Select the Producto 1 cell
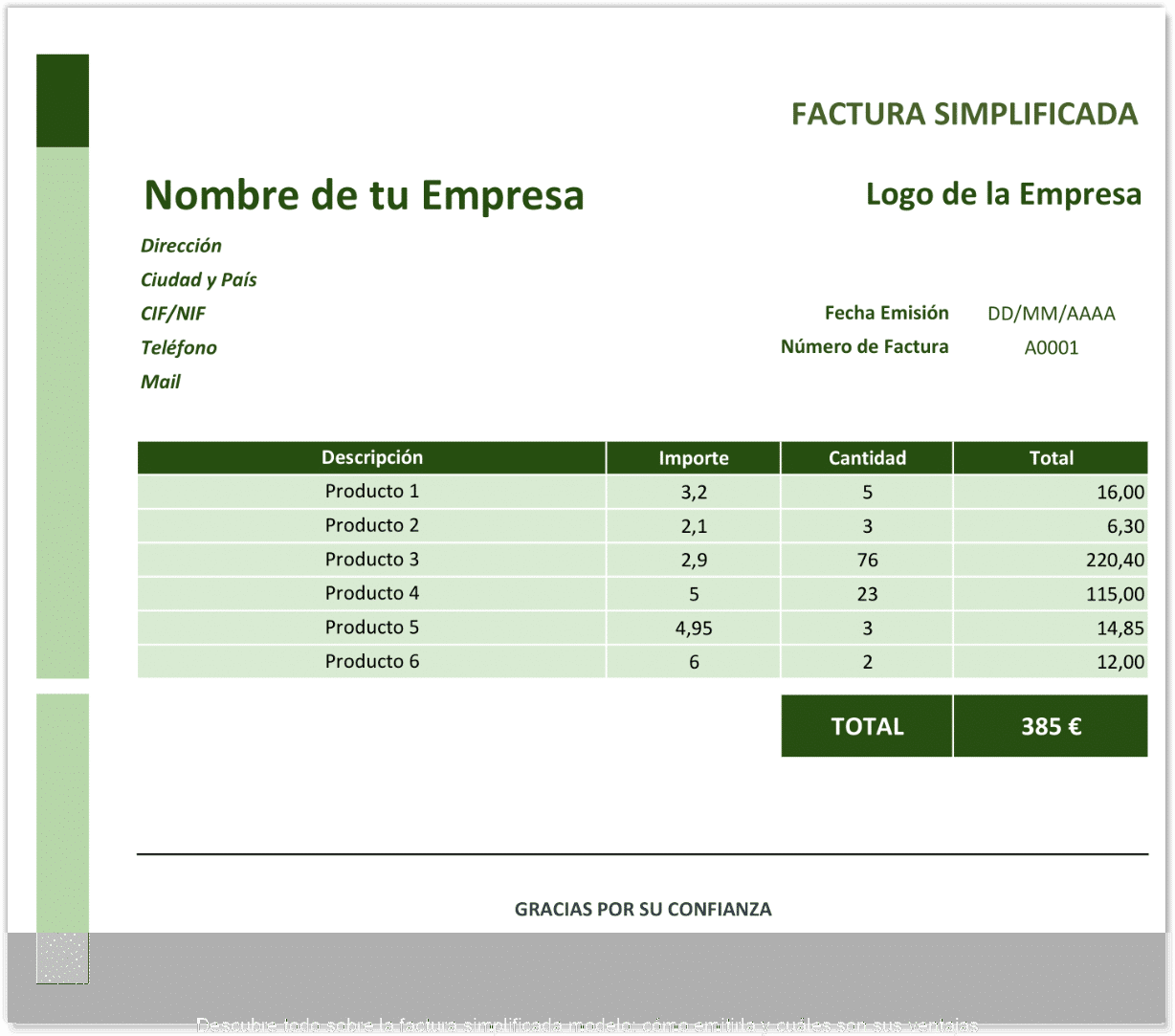1175x1036 pixels. point(372,492)
